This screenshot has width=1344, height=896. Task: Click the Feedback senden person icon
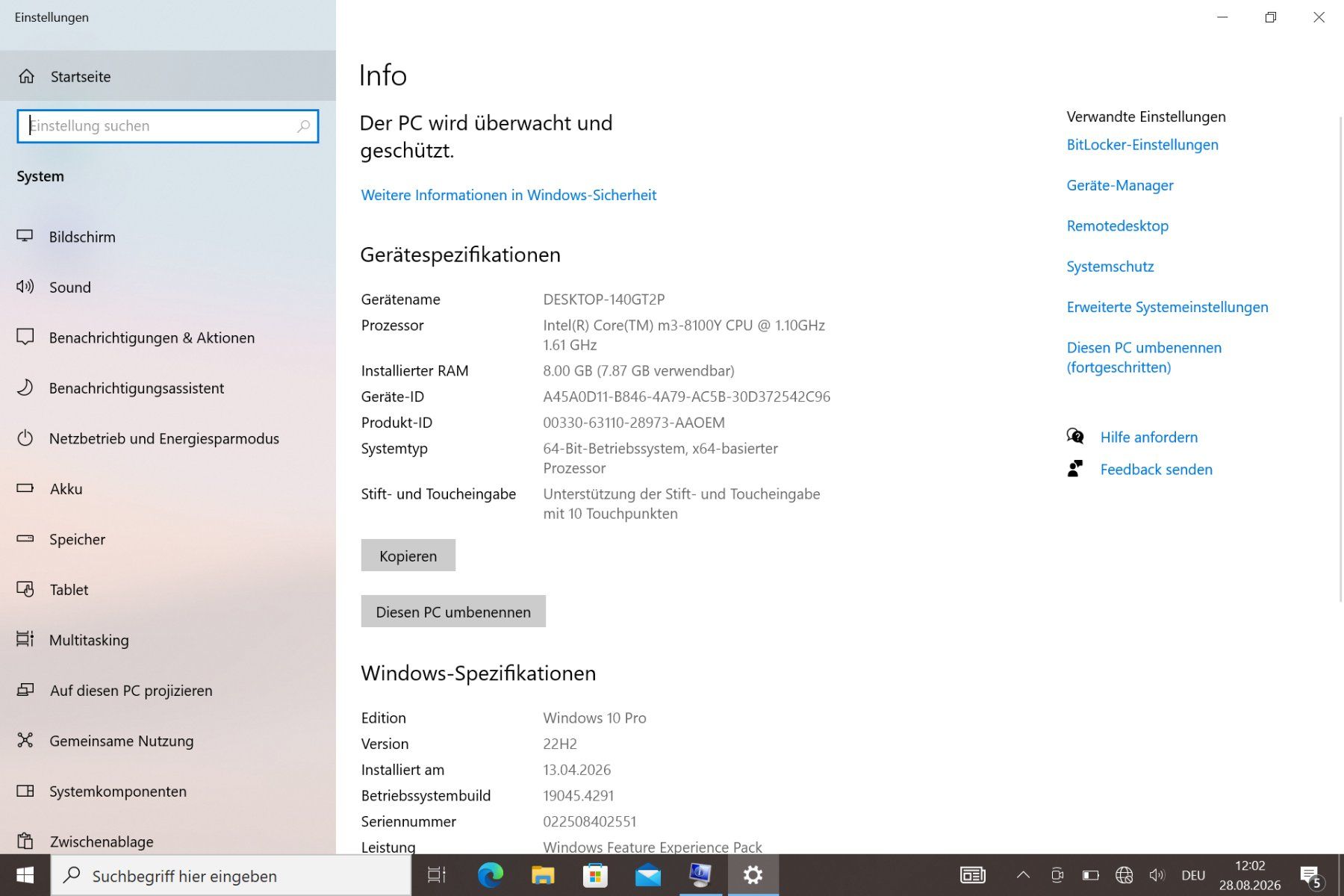pyautogui.click(x=1075, y=468)
